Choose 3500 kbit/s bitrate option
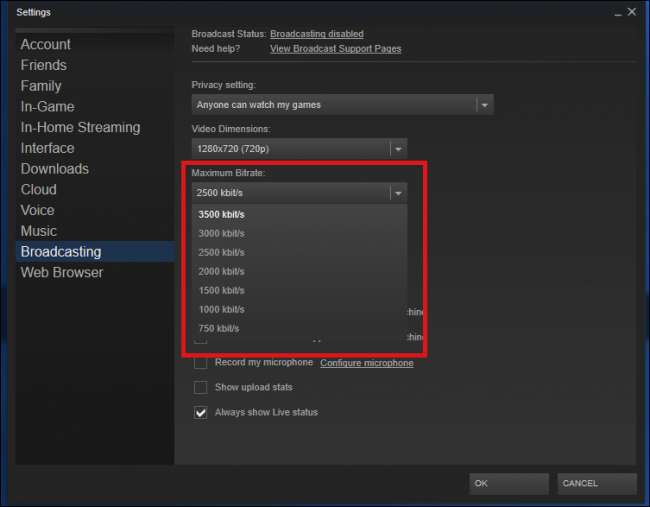Screen dimensions: 650x507 [299, 214]
